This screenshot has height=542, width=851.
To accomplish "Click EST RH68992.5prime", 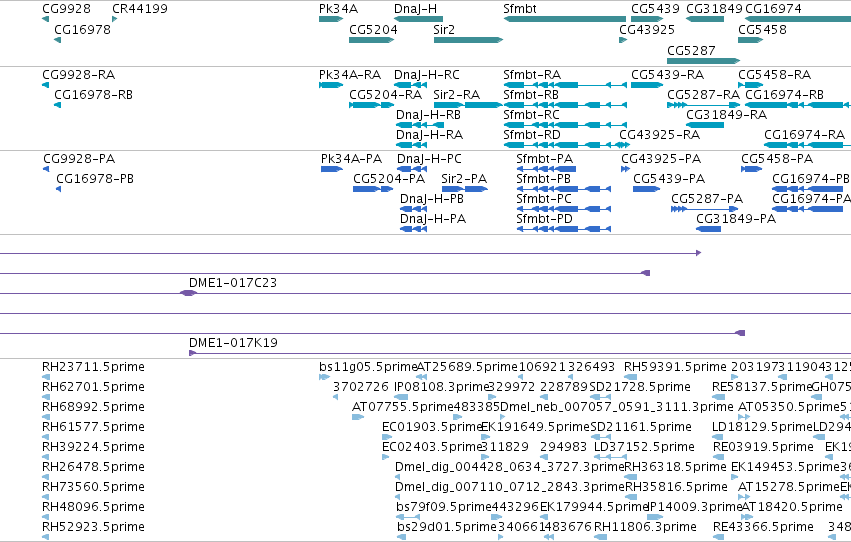I will point(46,417).
